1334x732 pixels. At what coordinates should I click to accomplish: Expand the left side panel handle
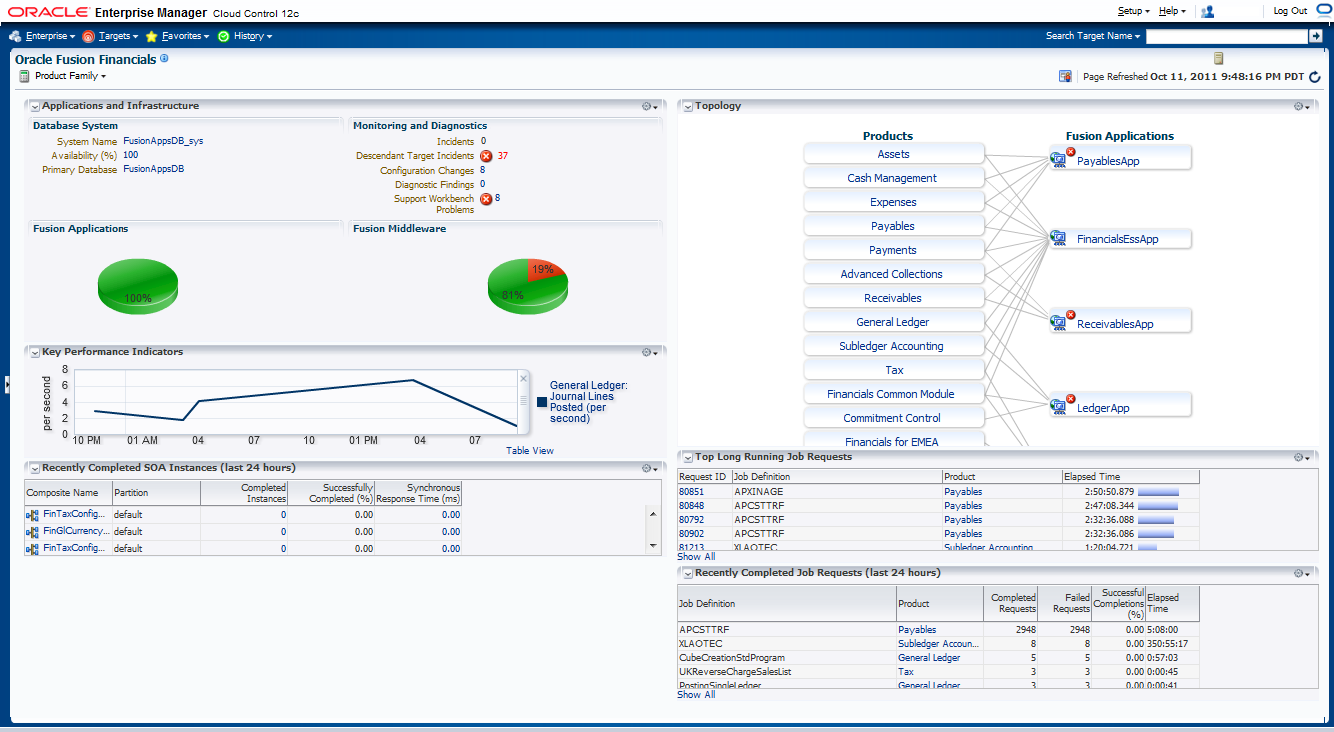pyautogui.click(x=6, y=385)
